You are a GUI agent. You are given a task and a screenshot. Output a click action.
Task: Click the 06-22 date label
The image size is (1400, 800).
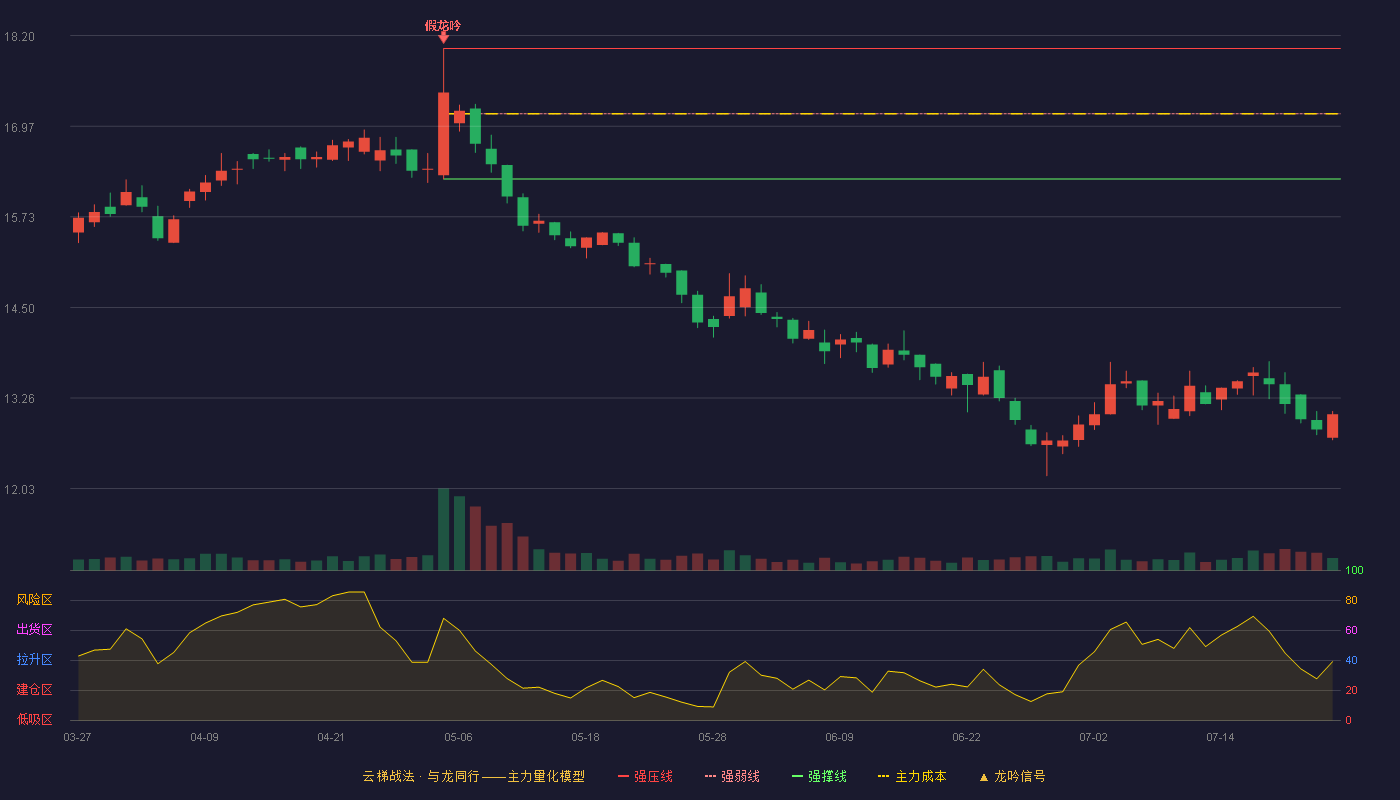(966, 737)
